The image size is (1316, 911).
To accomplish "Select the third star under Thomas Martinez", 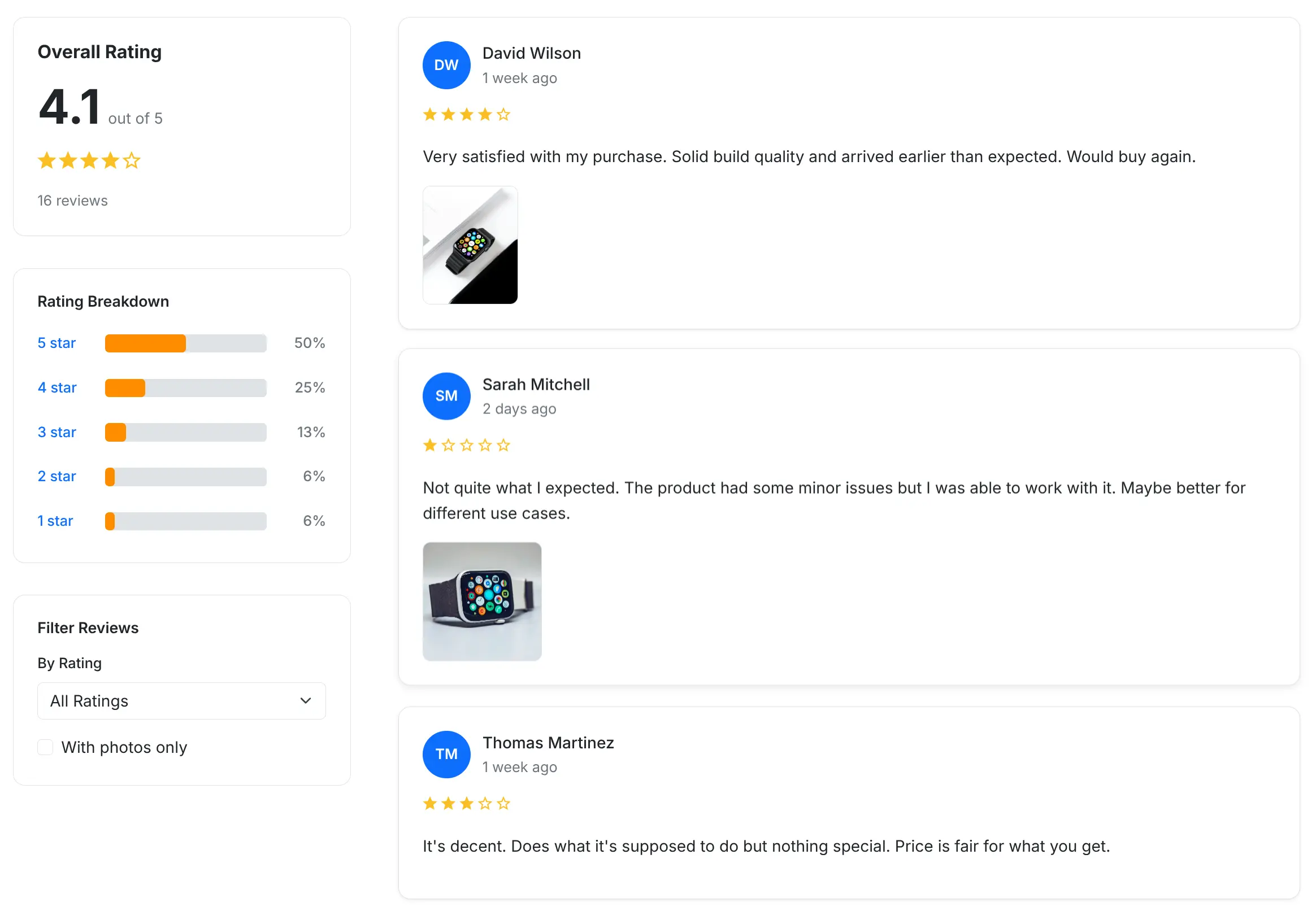I will [467, 803].
